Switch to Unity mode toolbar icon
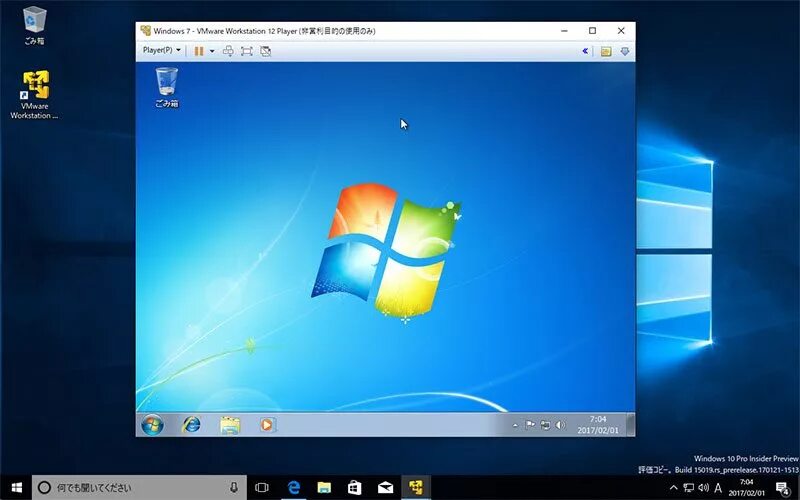The height and width of the screenshot is (500, 800). (265, 51)
